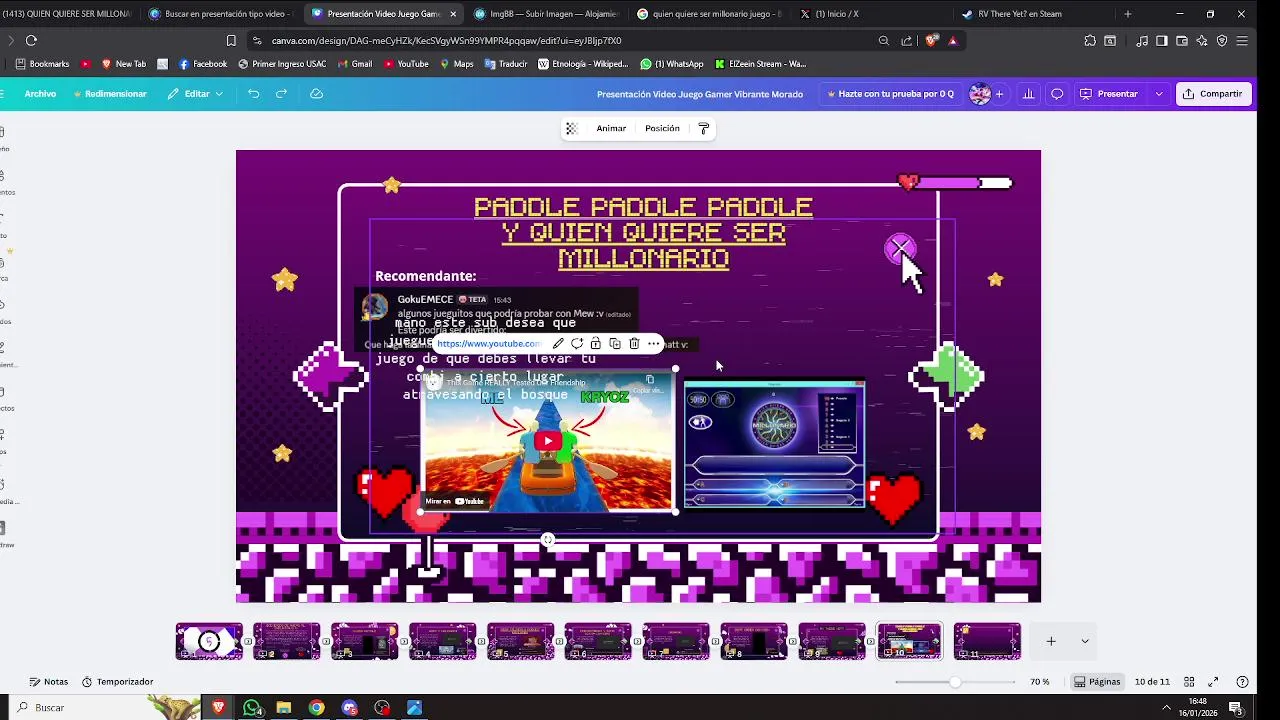
Task: Select the copy style paint roller
Action: 704,129
